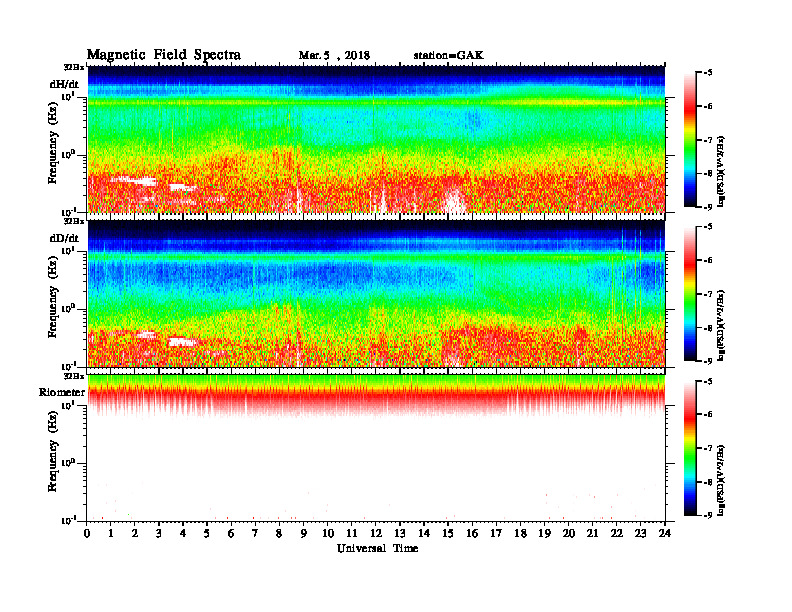Click hour 14 on the time axis
The width and height of the screenshot is (792, 612).
[x=424, y=534]
